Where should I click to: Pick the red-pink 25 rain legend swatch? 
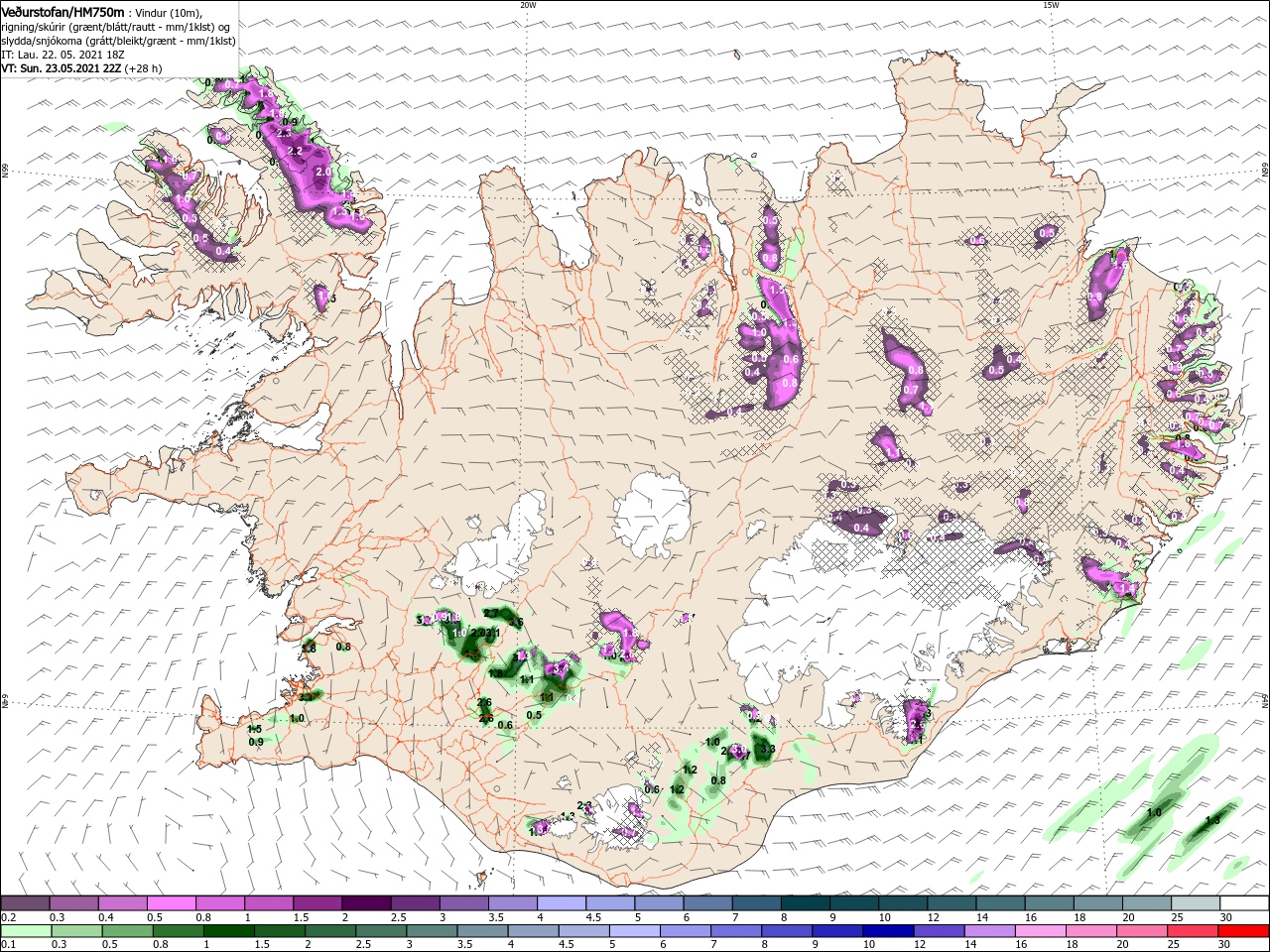click(1193, 931)
